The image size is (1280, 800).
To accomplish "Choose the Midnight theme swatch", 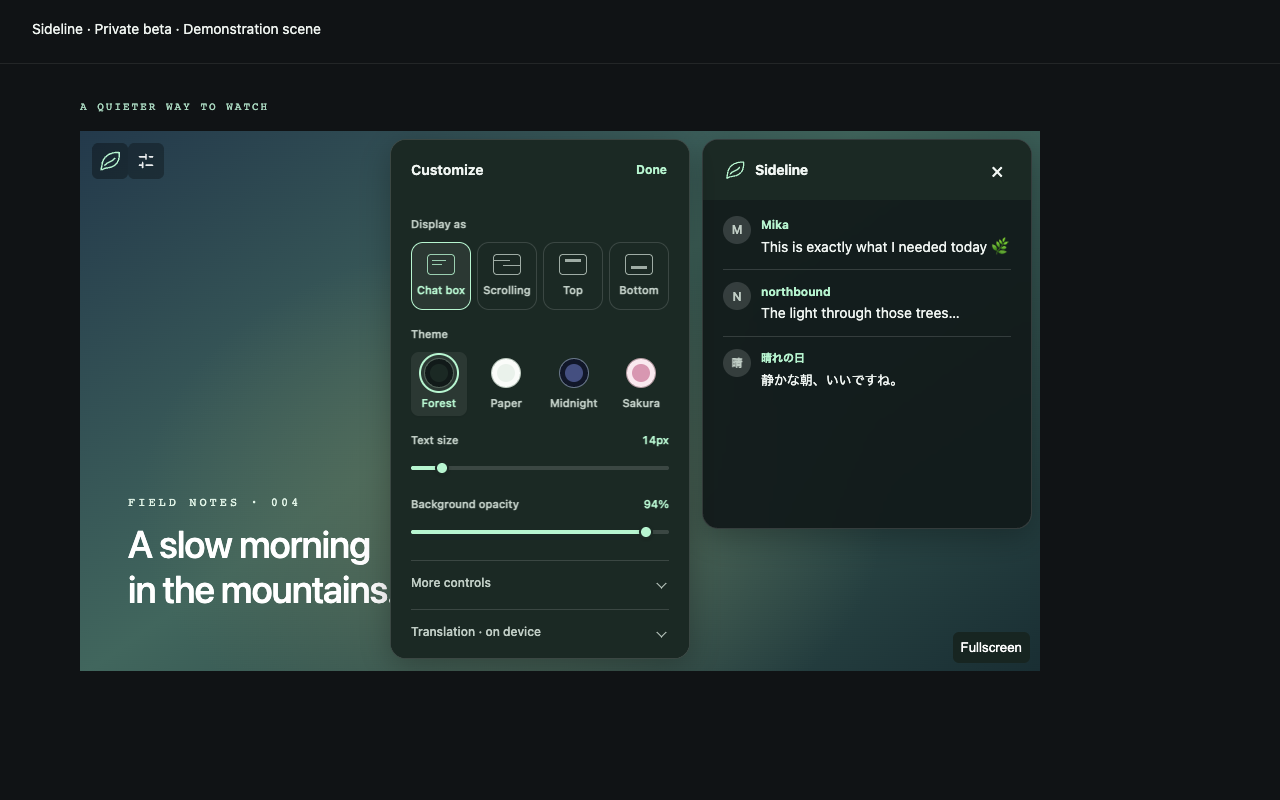I will (574, 383).
